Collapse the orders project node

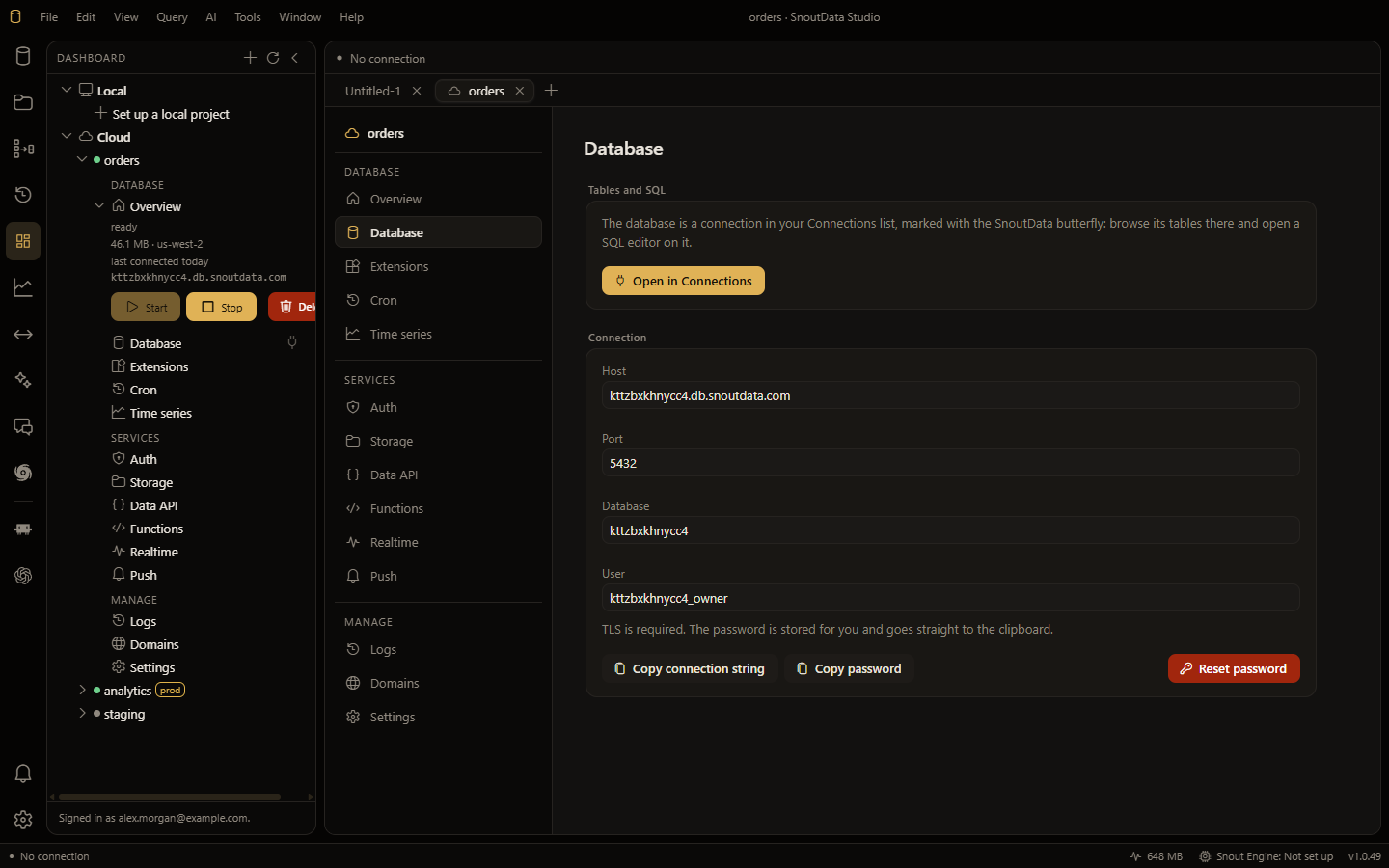tap(82, 159)
